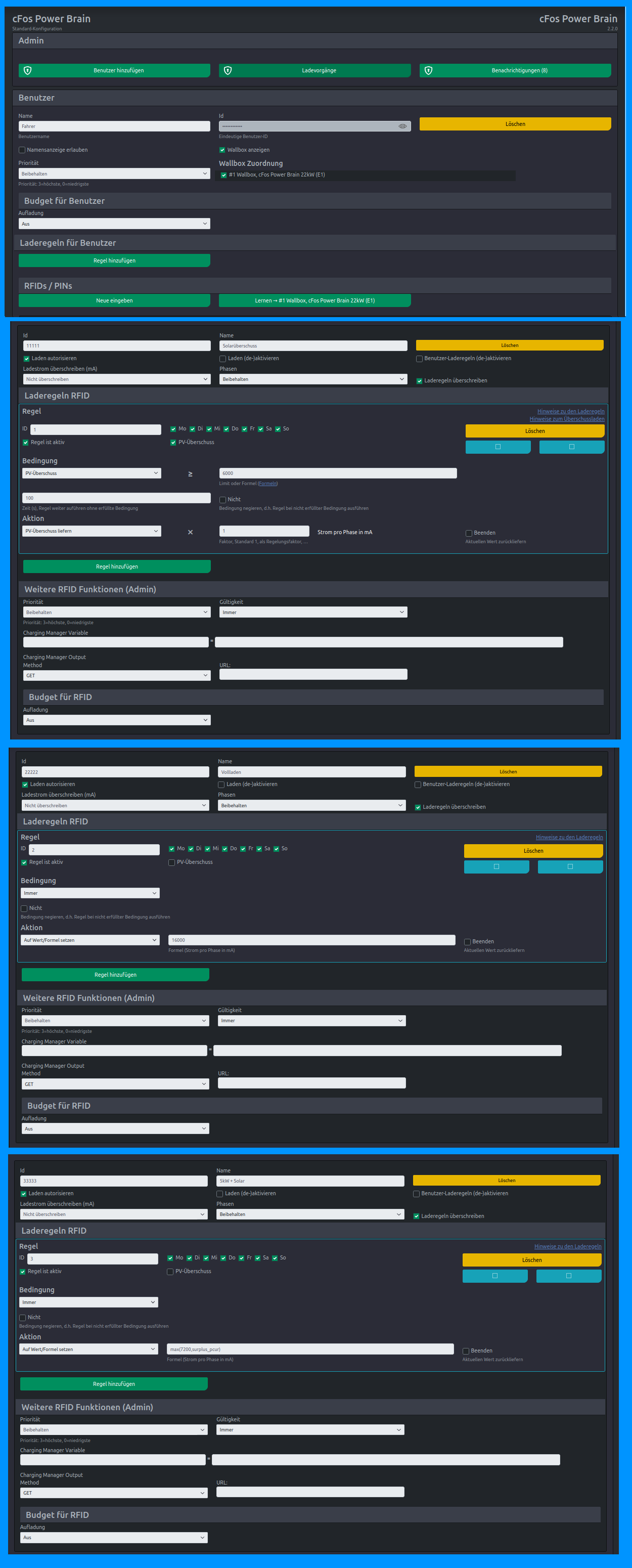The width and height of the screenshot is (632, 1568).
Task: Uncheck Wallbox anzeigen for the user
Action: pos(222,150)
